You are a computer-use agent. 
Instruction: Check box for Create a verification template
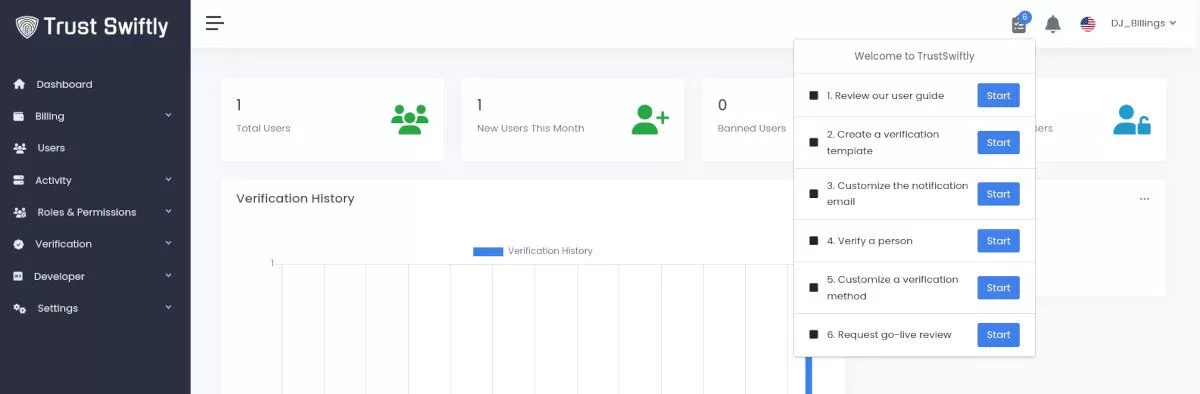(814, 142)
